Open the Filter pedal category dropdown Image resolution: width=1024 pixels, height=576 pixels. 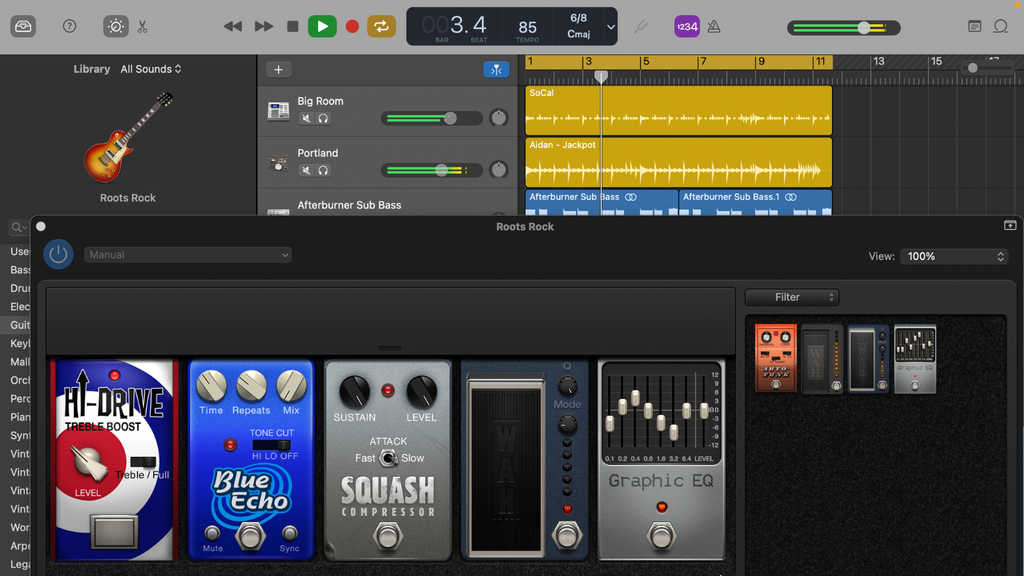tap(791, 297)
